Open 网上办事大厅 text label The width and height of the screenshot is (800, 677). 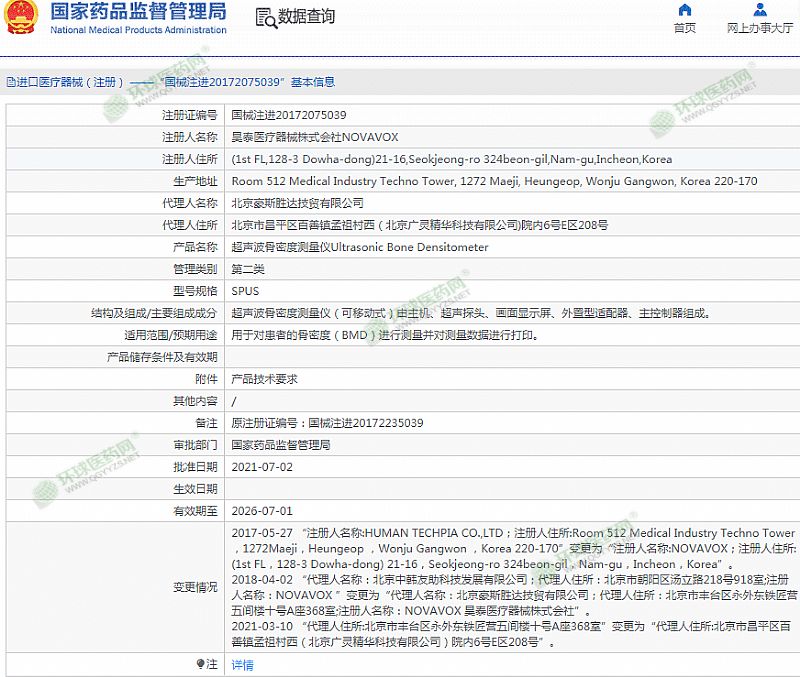pos(760,28)
